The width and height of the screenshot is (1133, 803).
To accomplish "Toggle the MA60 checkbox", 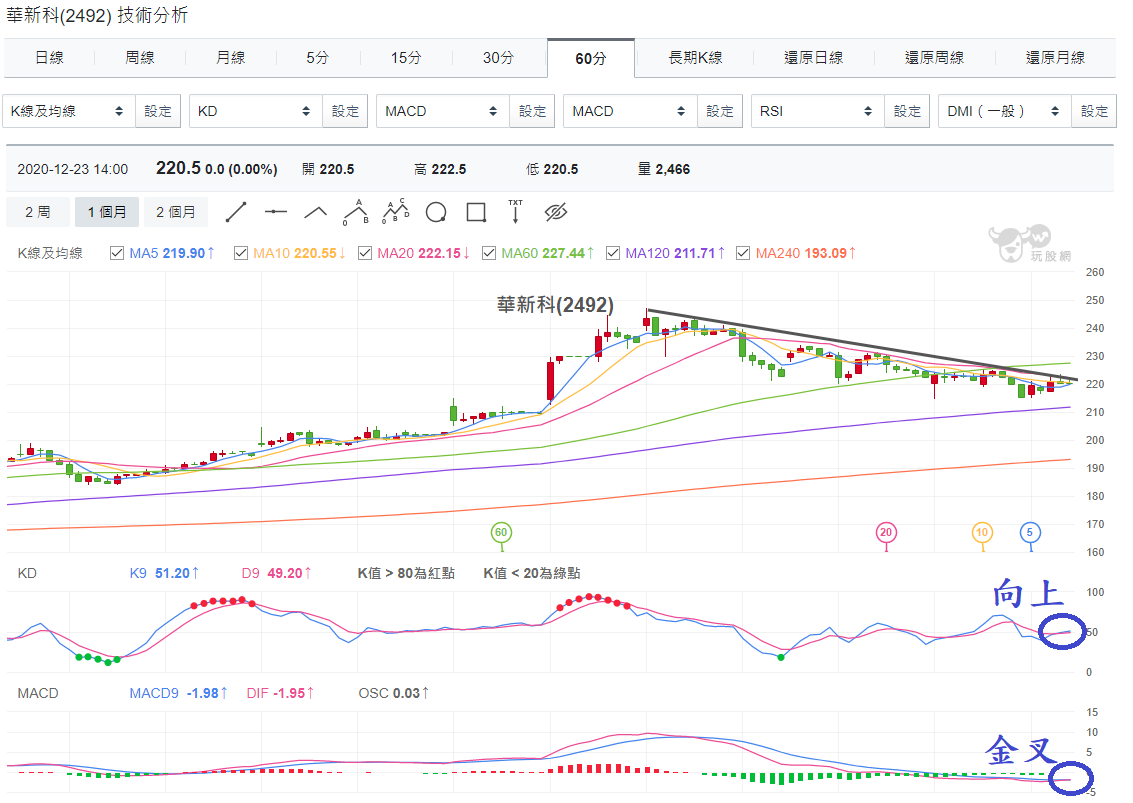I will [489, 253].
